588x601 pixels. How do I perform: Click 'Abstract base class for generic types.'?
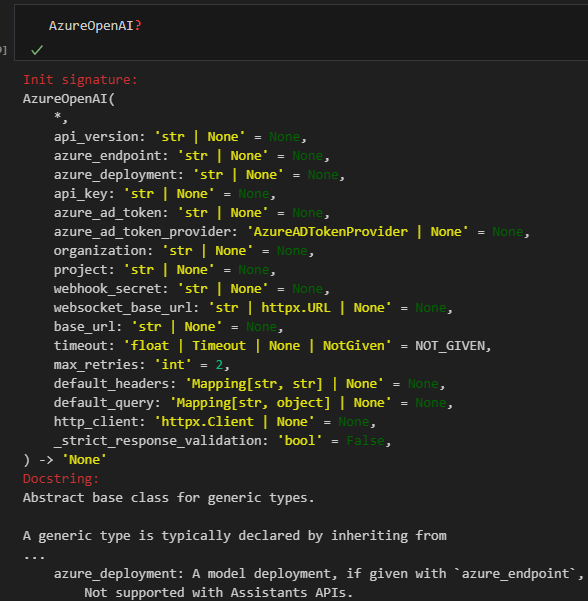coord(169,498)
